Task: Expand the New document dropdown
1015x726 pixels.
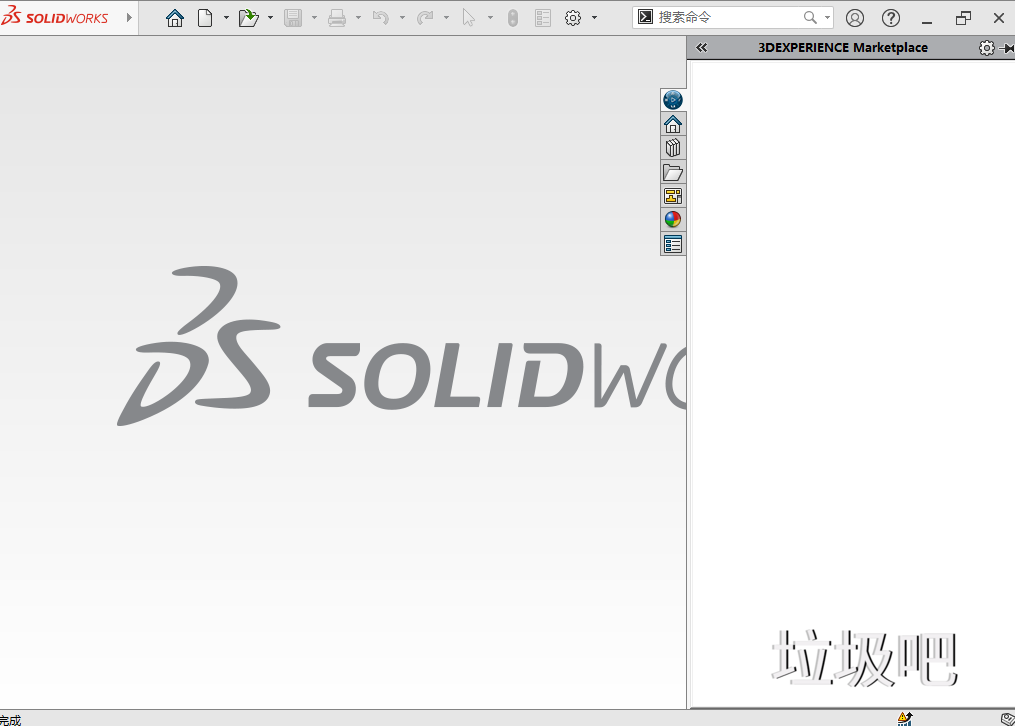Action: click(226, 17)
